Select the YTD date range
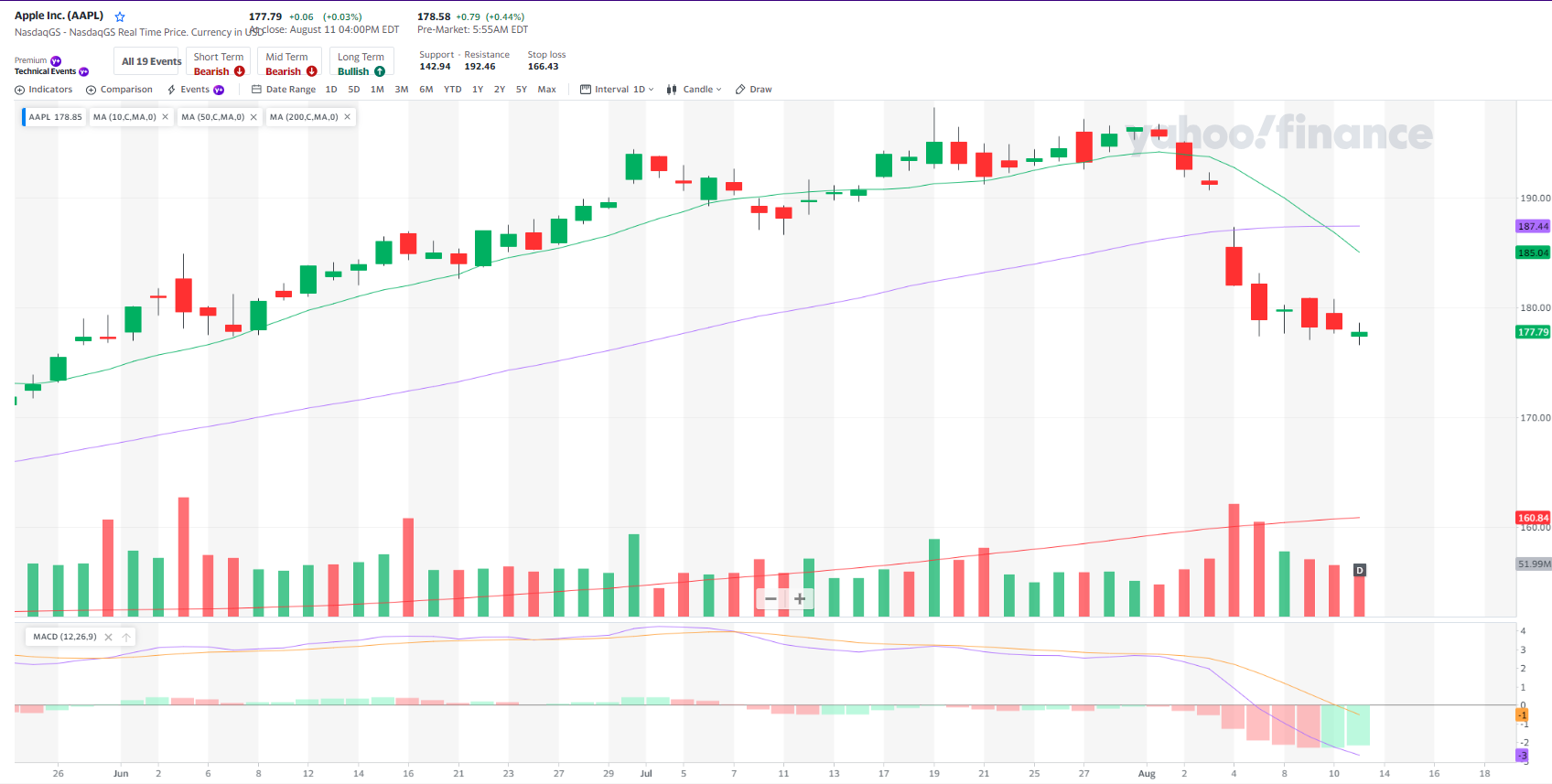Image resolution: width=1552 pixels, height=784 pixels. 453,90
